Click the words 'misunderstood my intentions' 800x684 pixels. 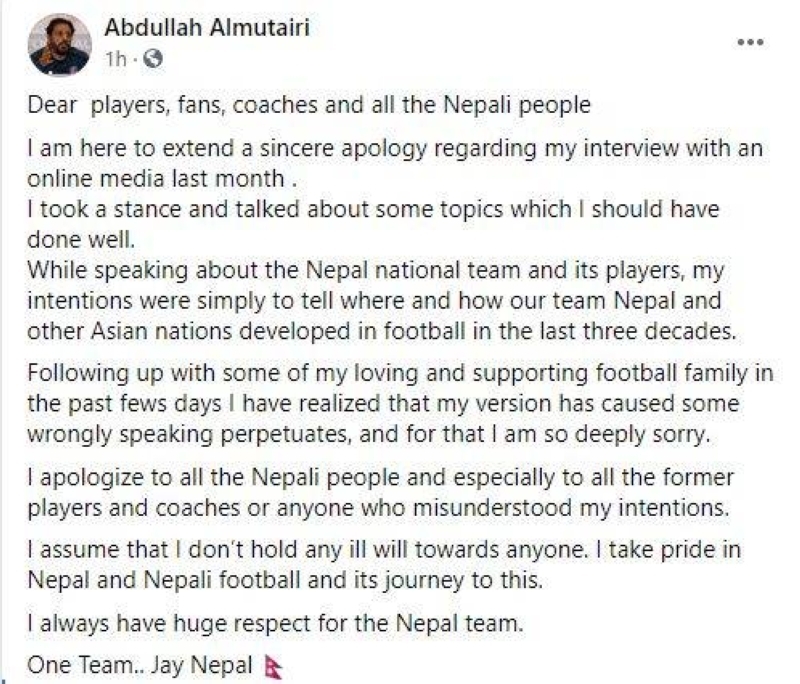pyautogui.click(x=568, y=508)
